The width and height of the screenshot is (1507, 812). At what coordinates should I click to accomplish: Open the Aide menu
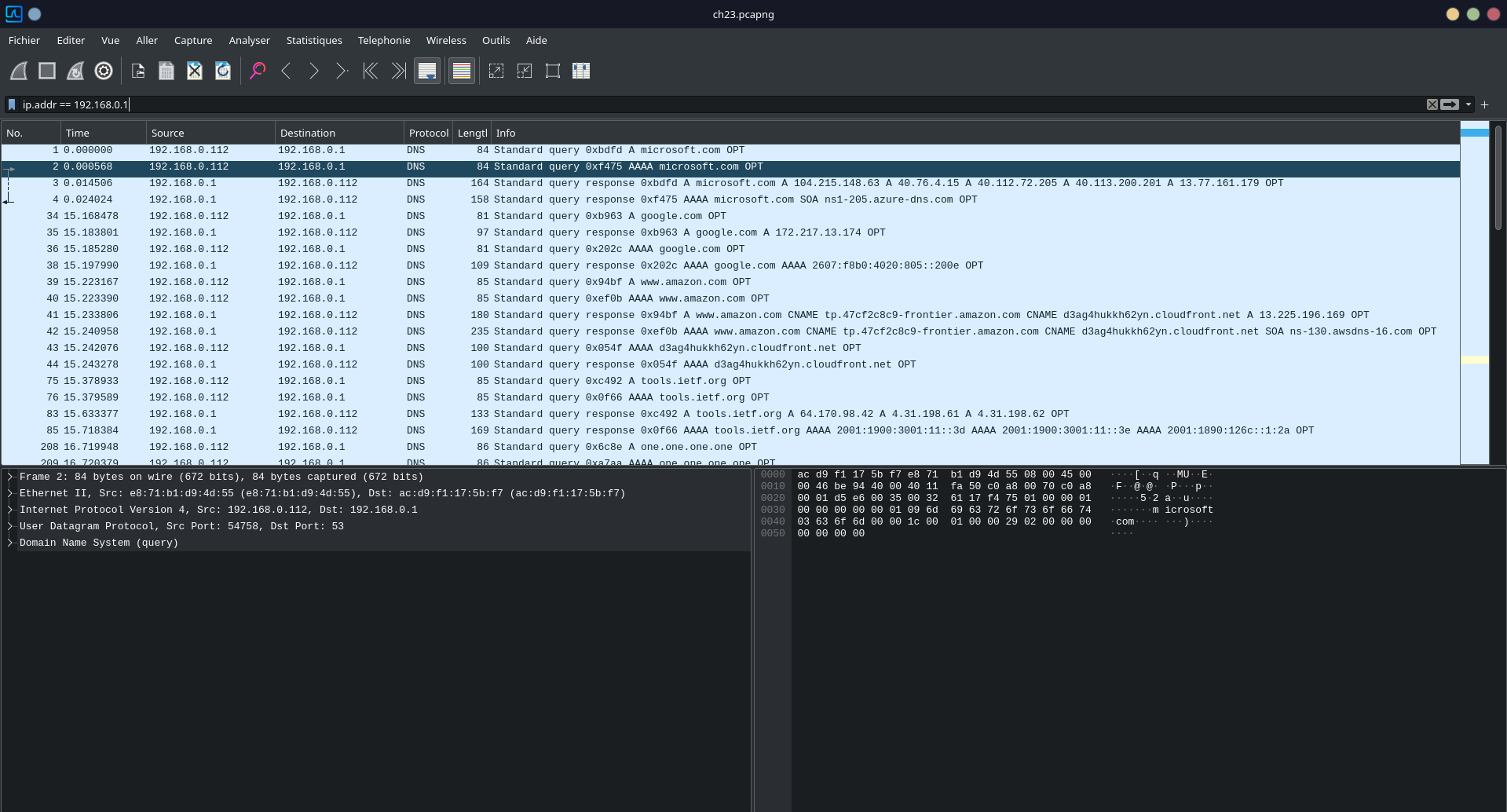point(536,40)
